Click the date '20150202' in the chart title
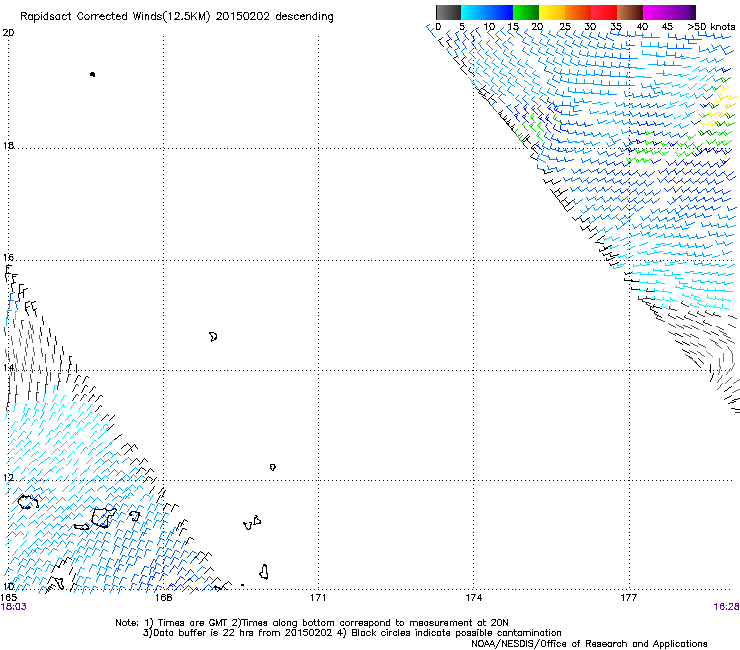 coord(243,16)
